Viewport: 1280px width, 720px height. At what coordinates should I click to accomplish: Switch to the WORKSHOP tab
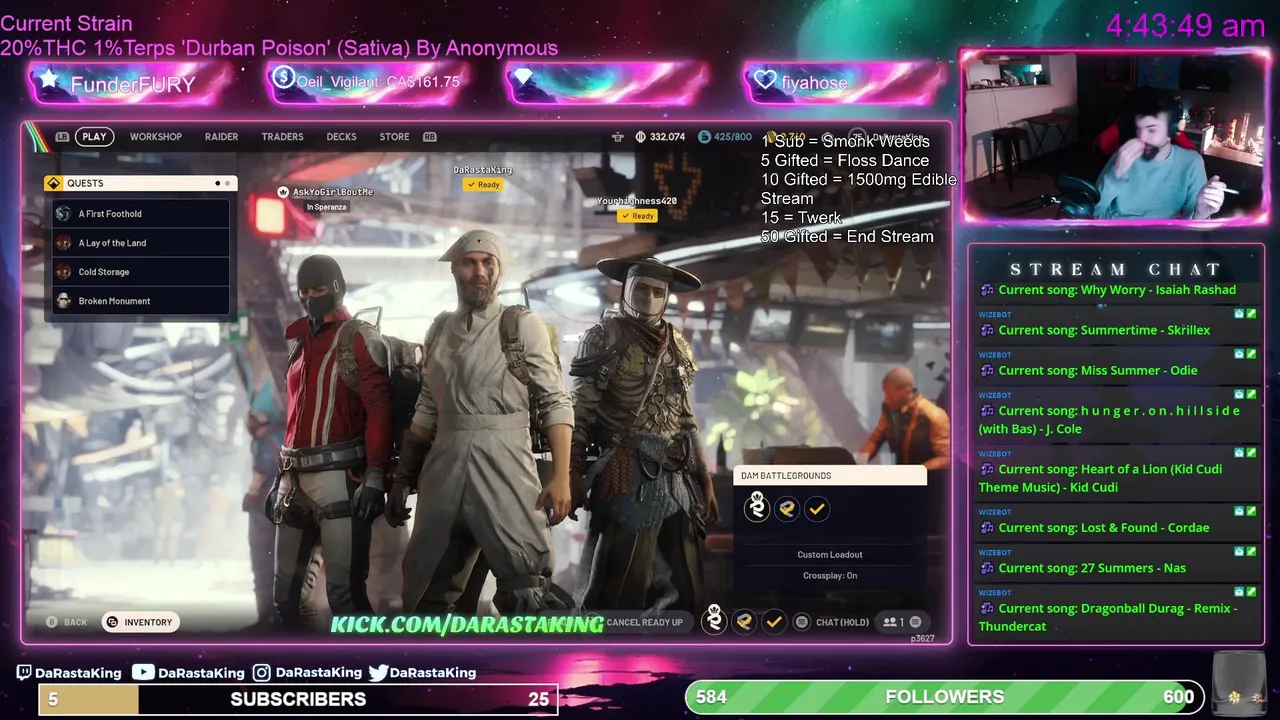tap(156, 137)
